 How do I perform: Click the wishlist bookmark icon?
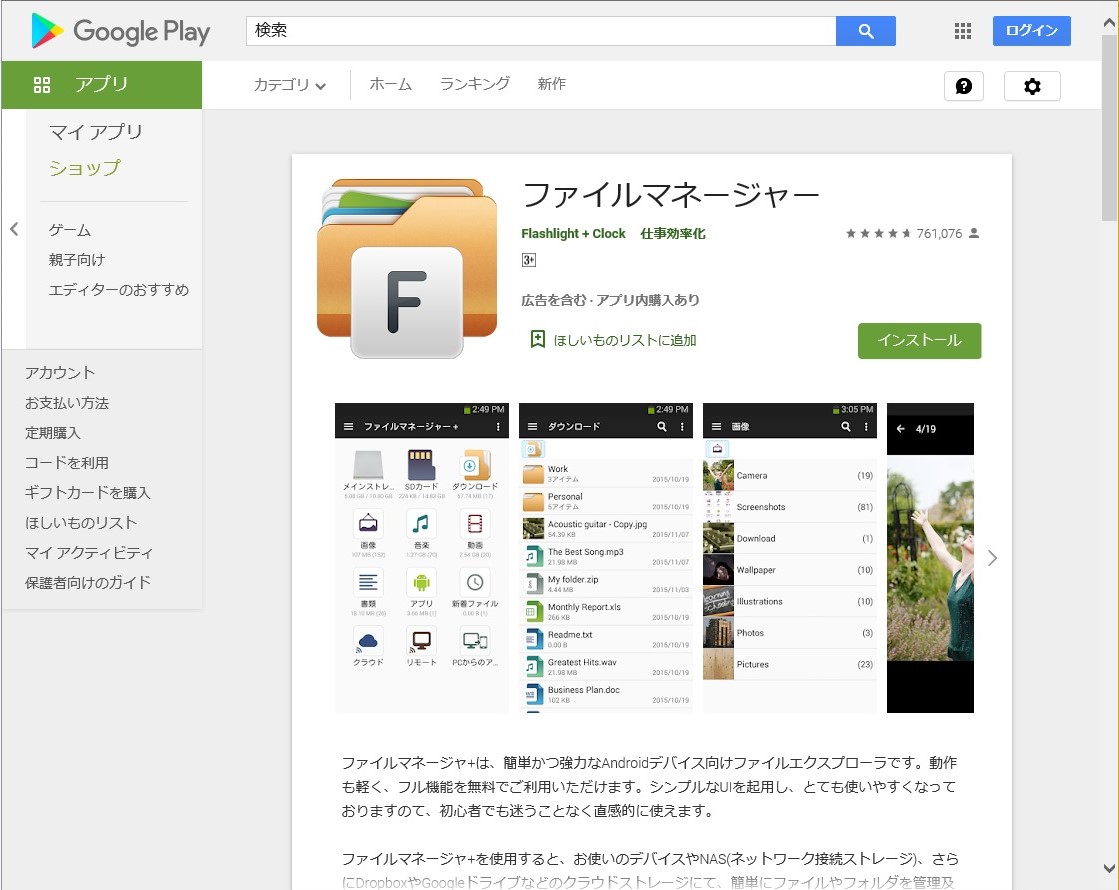(x=538, y=340)
